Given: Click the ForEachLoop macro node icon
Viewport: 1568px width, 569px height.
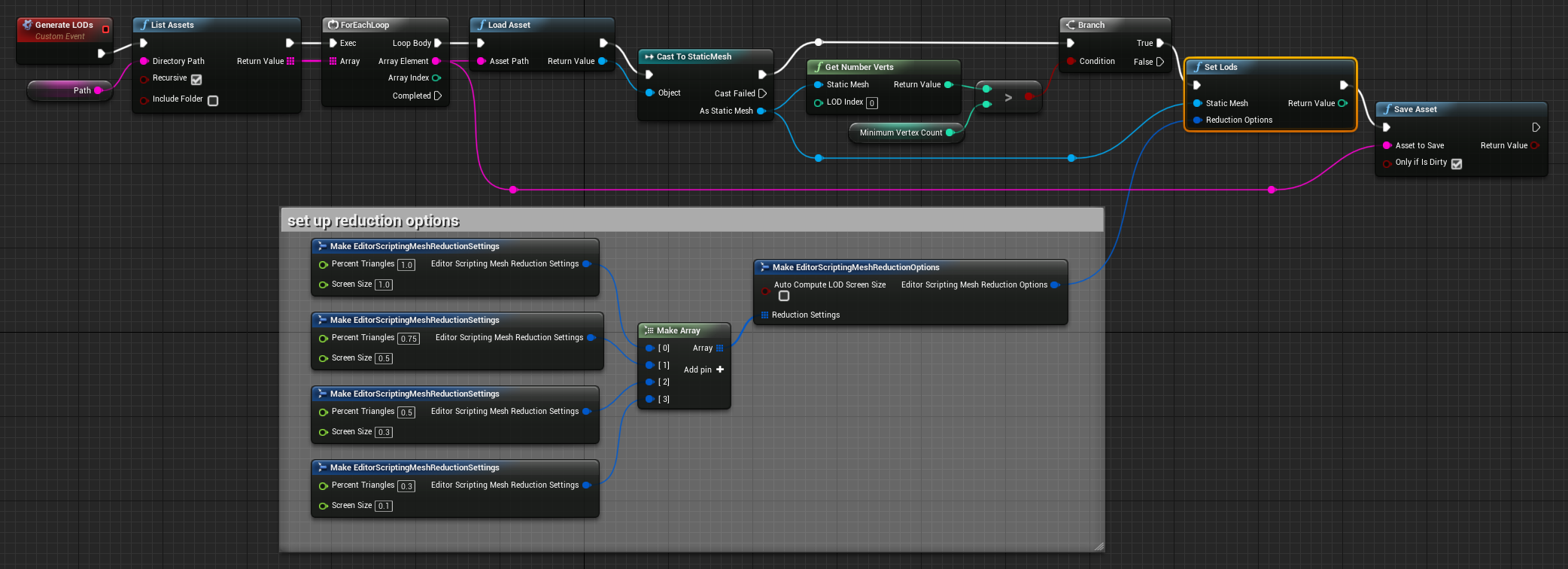Looking at the screenshot, I should click(x=333, y=25).
